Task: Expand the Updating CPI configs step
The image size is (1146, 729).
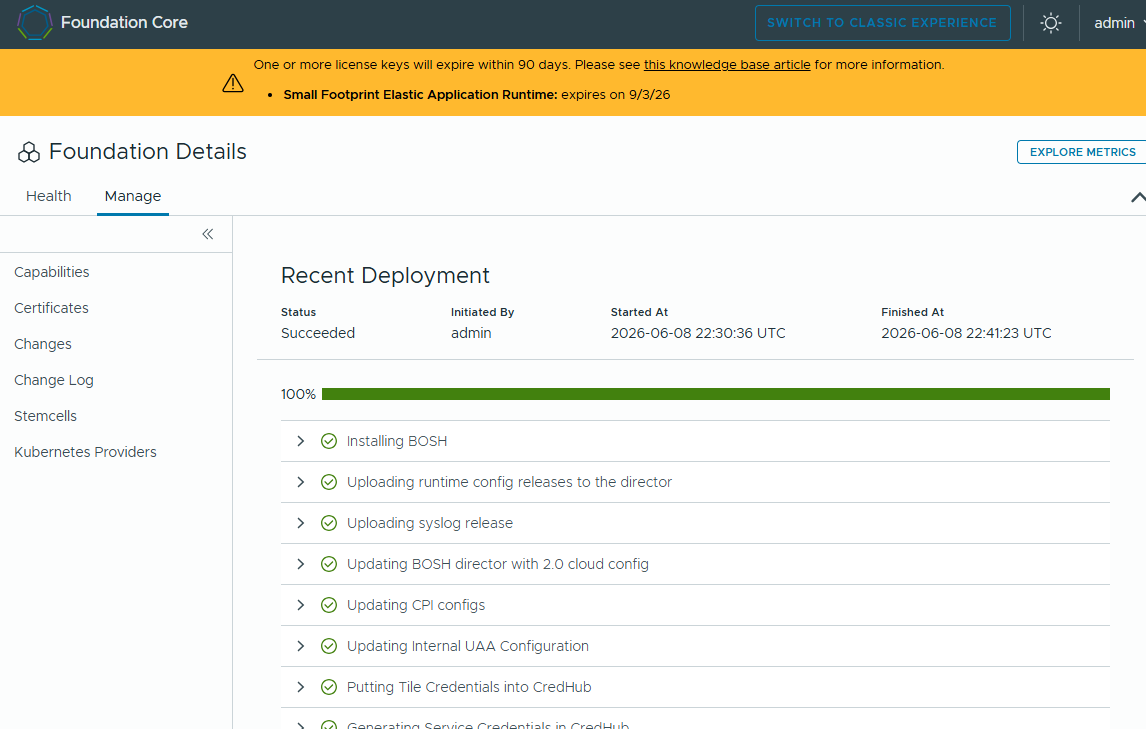Action: click(300, 605)
